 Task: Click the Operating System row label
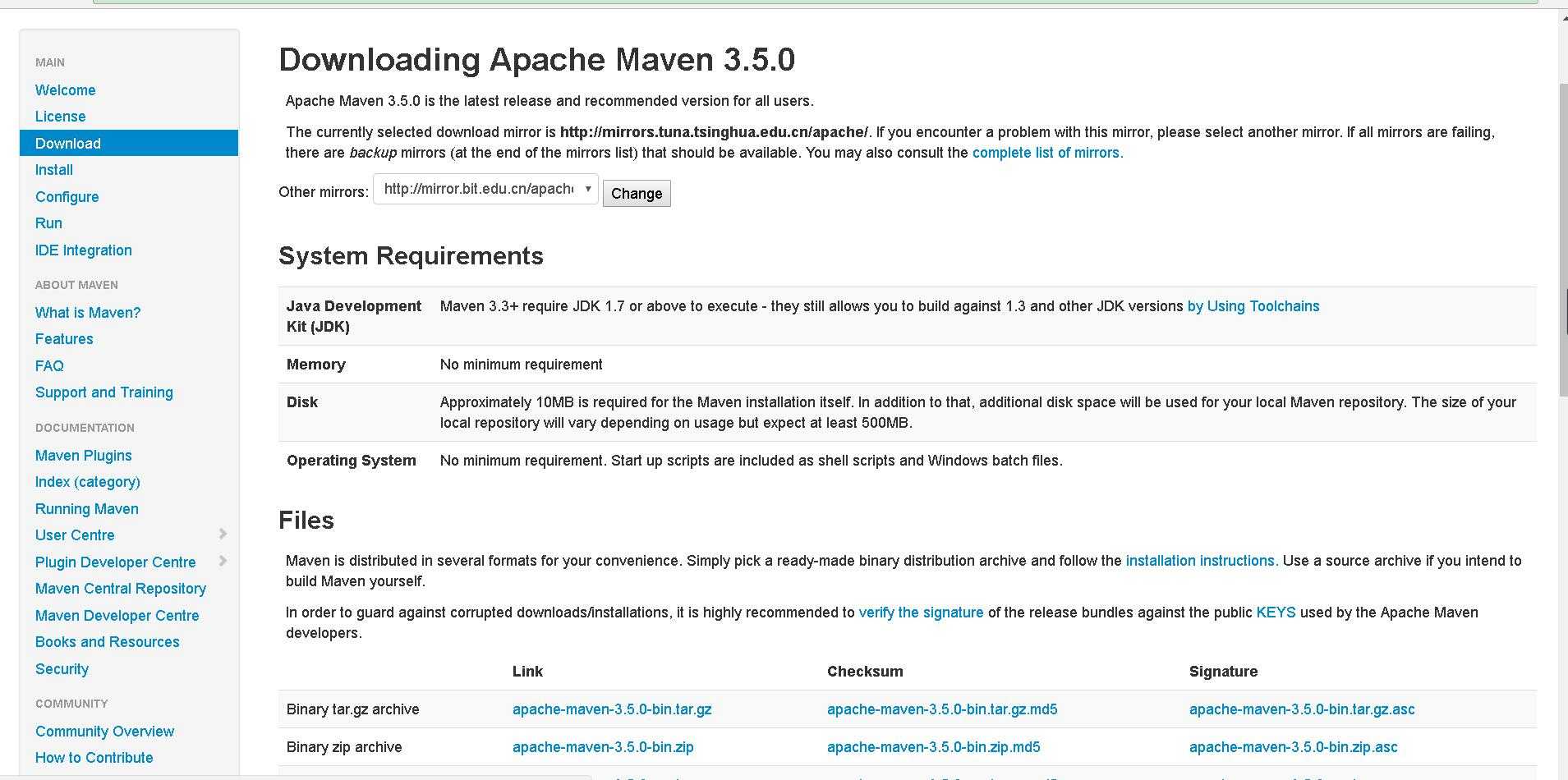tap(352, 461)
